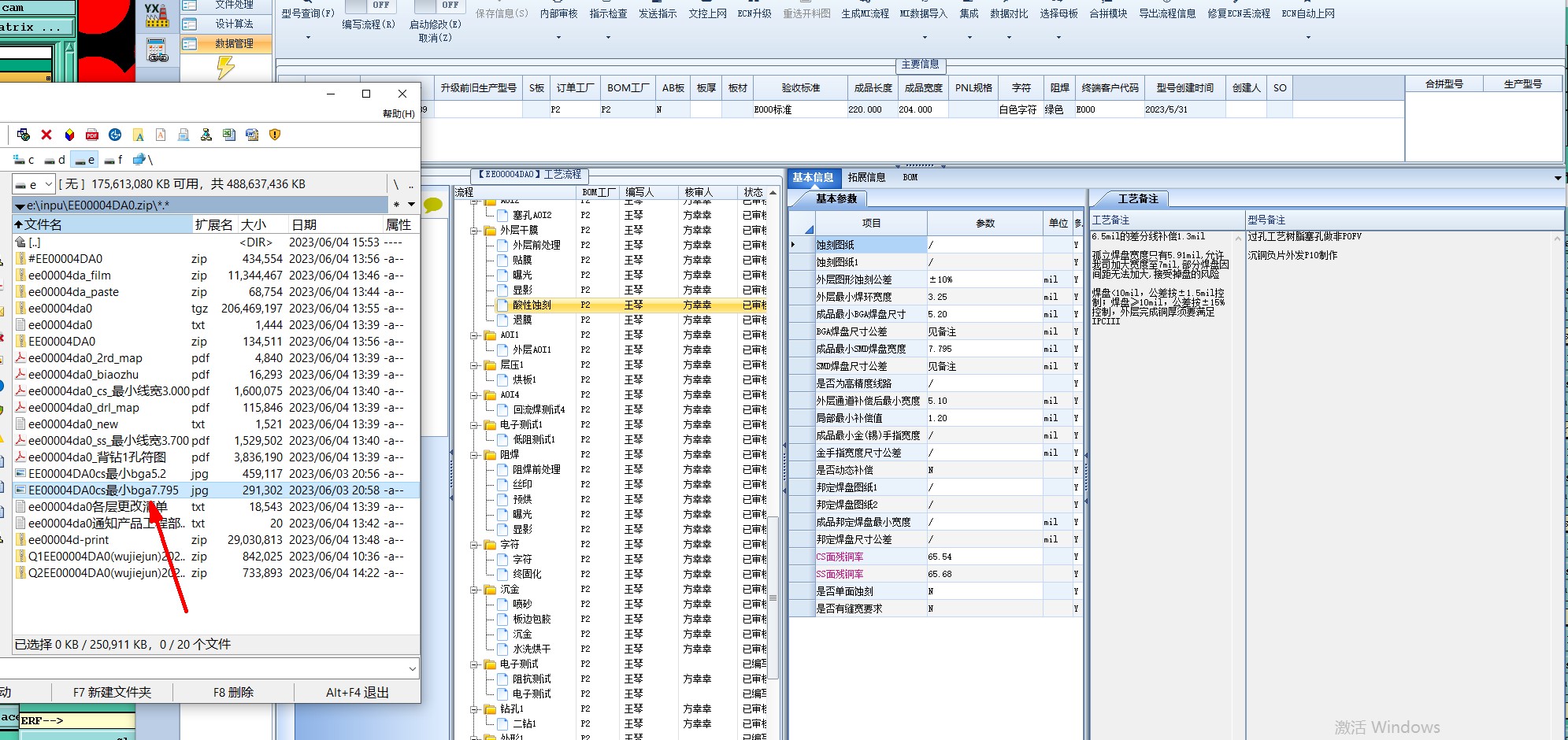Click the white page orange A icon
The image size is (1568, 740).
point(161,135)
